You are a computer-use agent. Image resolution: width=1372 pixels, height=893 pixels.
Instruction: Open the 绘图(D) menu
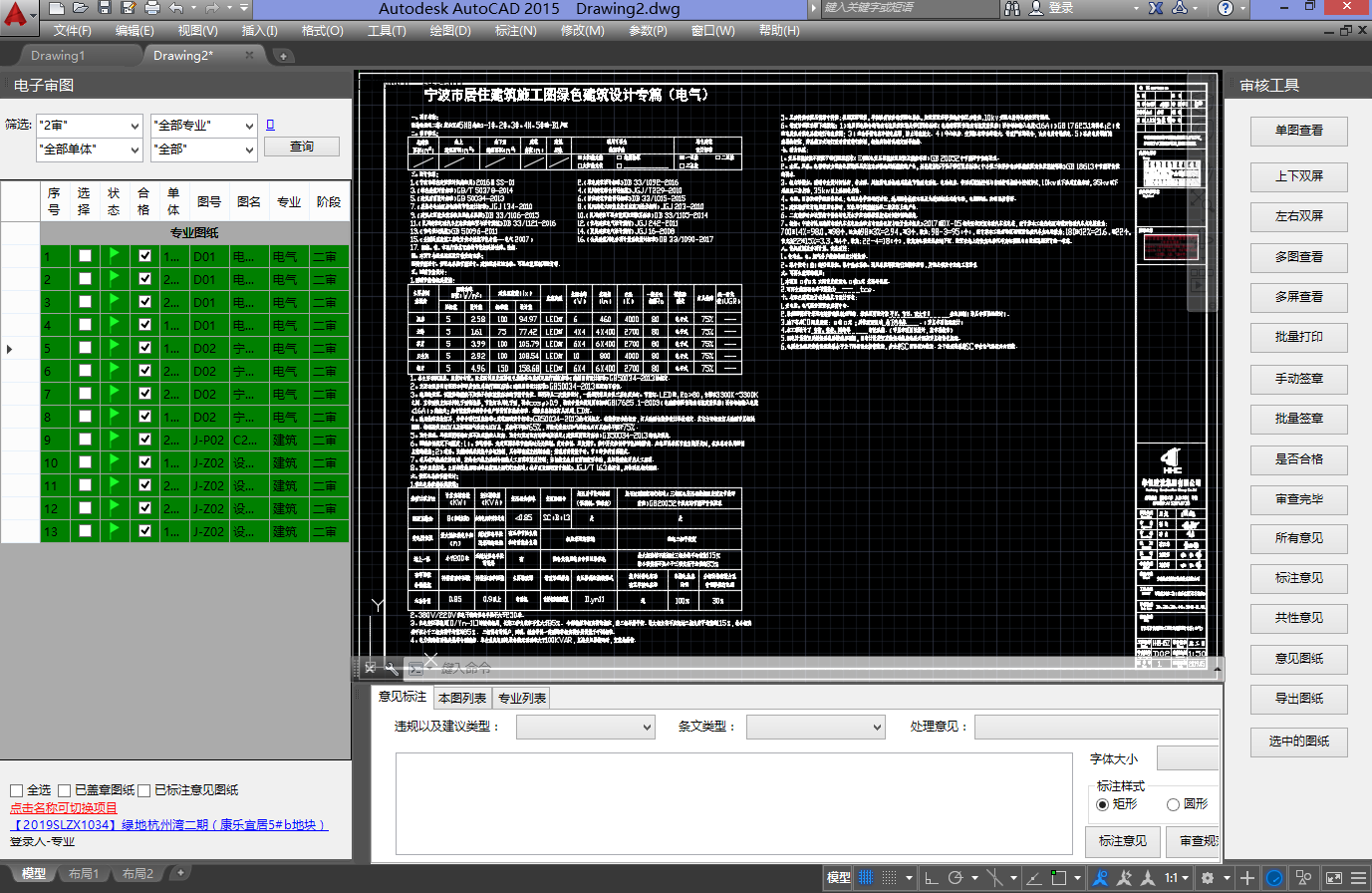pyautogui.click(x=450, y=31)
